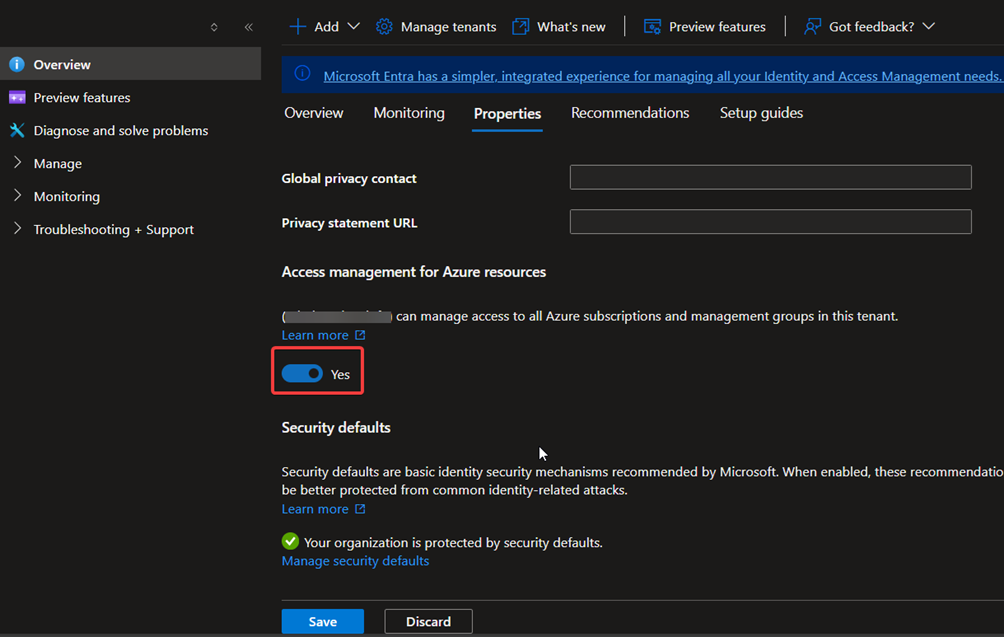
Task: Switch to the Recommendations tab
Action: [x=630, y=113]
